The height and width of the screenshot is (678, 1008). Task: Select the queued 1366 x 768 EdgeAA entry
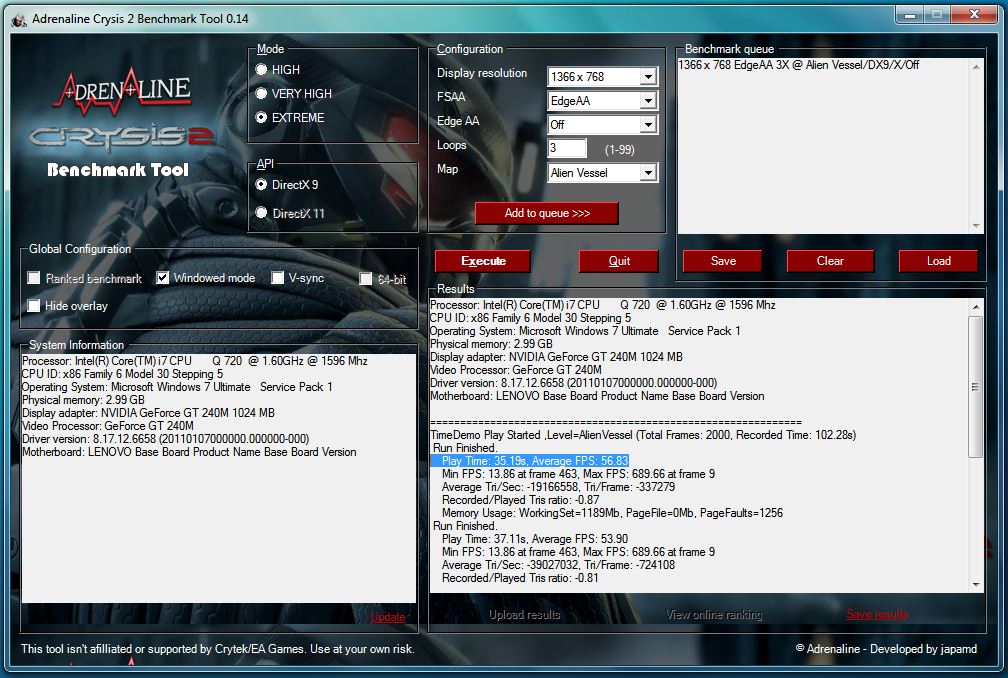point(798,65)
